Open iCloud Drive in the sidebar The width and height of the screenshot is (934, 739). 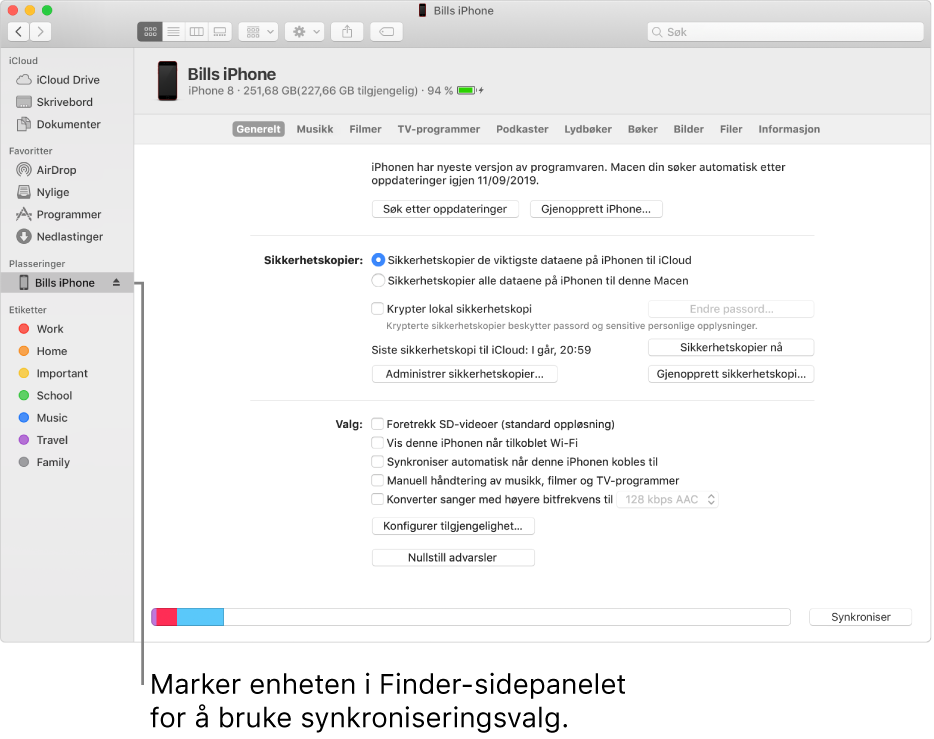pos(67,80)
